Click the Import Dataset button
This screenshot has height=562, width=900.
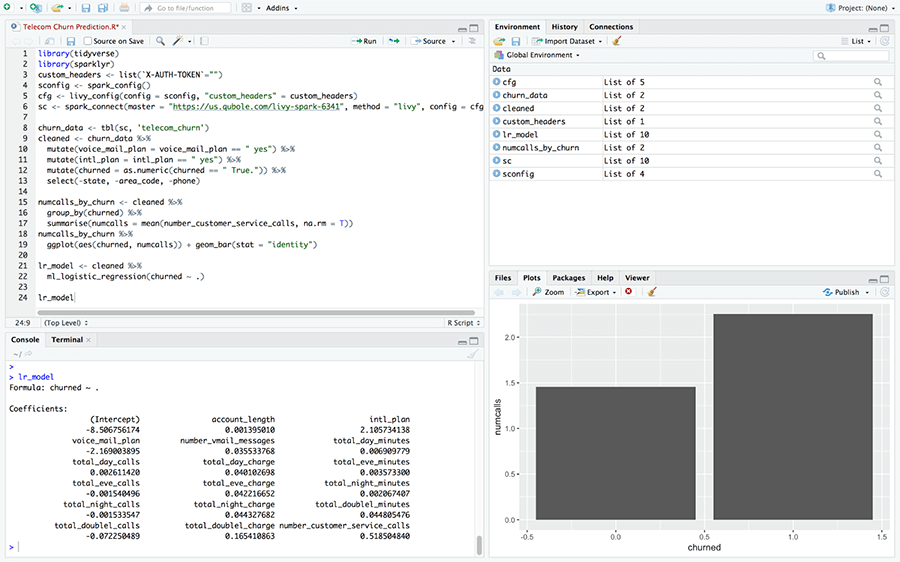(567, 41)
